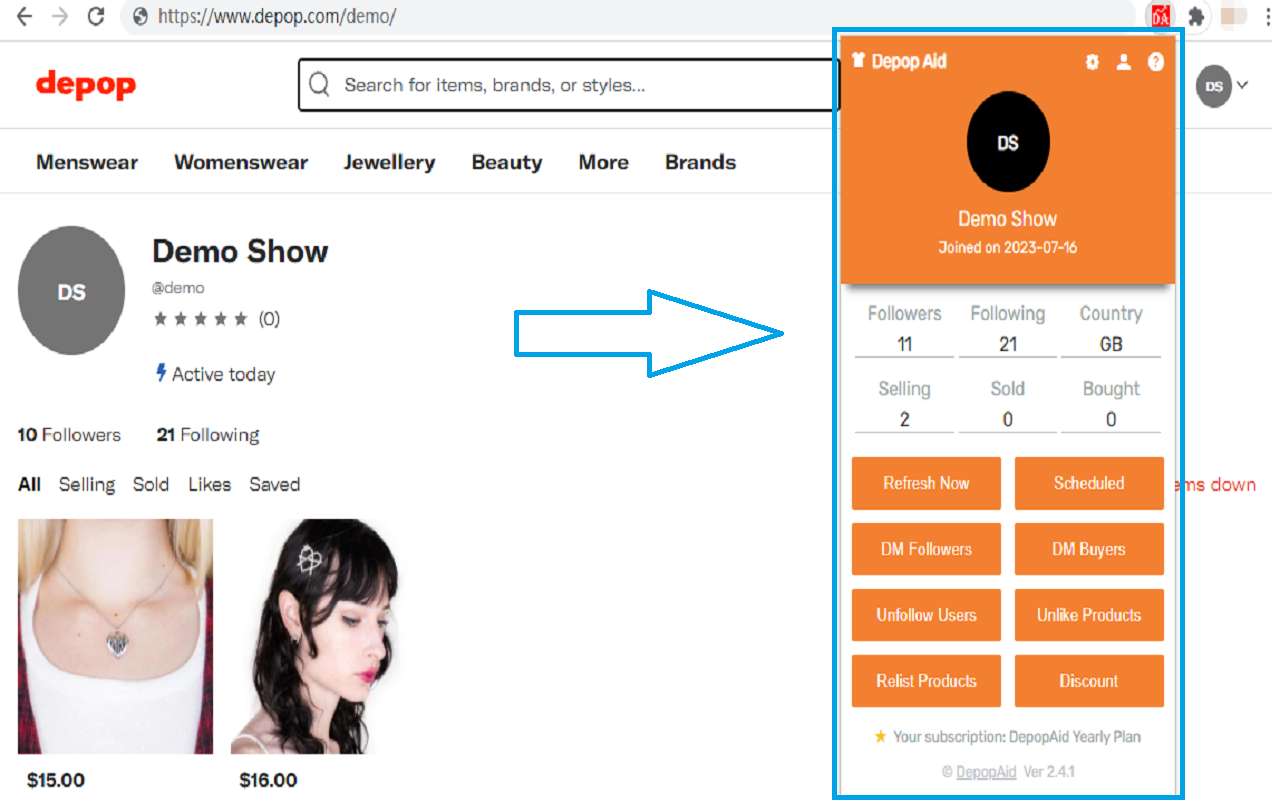1280x800 pixels.
Task: Click the browser back arrow
Action: point(24,16)
